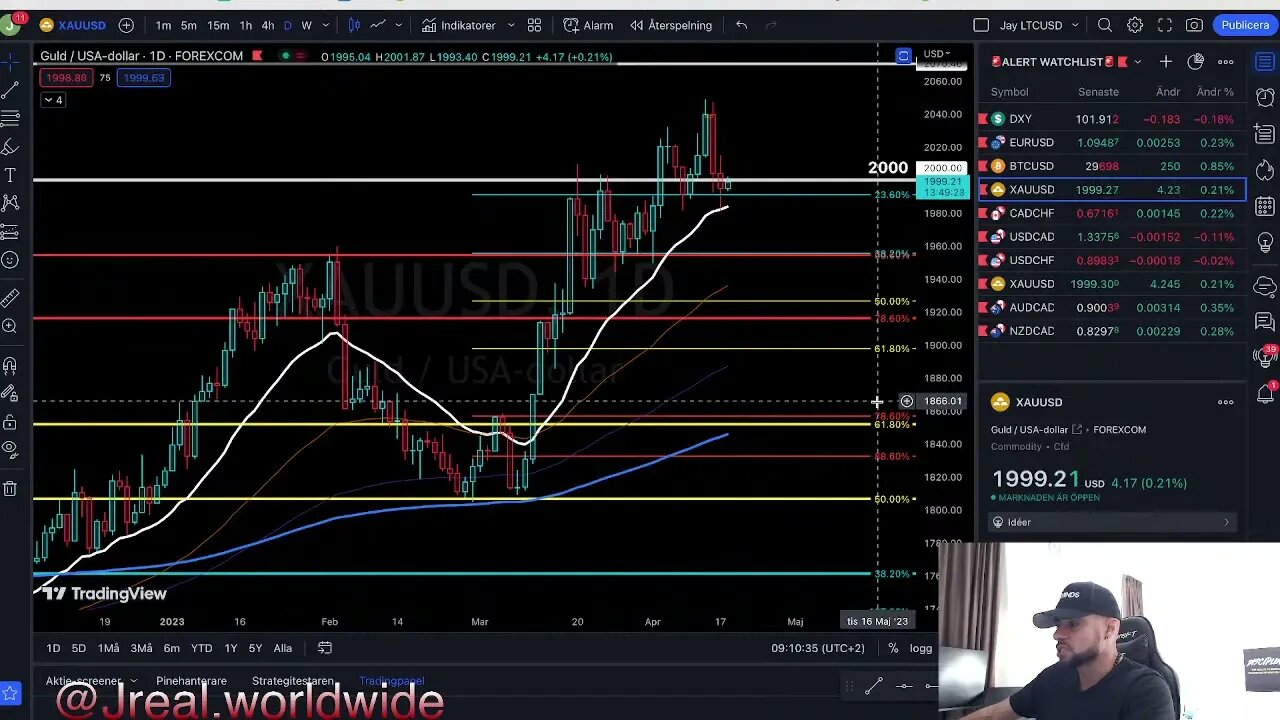This screenshot has width=1280, height=720.
Task: Remove drawings with the trash icon
Action: click(x=10, y=488)
